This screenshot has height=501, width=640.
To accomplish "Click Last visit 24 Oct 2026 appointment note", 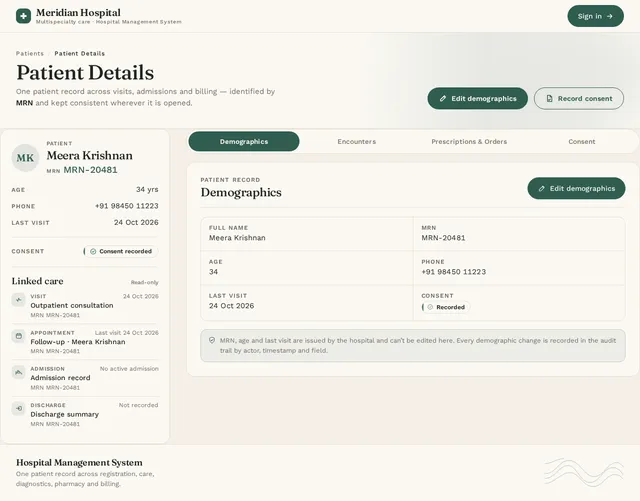I will (x=127, y=333).
